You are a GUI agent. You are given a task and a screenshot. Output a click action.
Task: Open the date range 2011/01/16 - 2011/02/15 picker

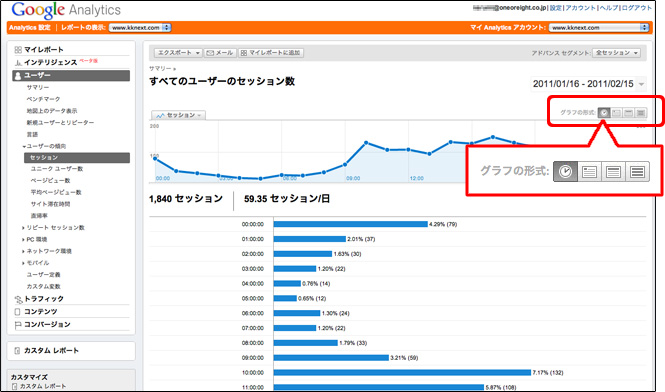coord(588,84)
